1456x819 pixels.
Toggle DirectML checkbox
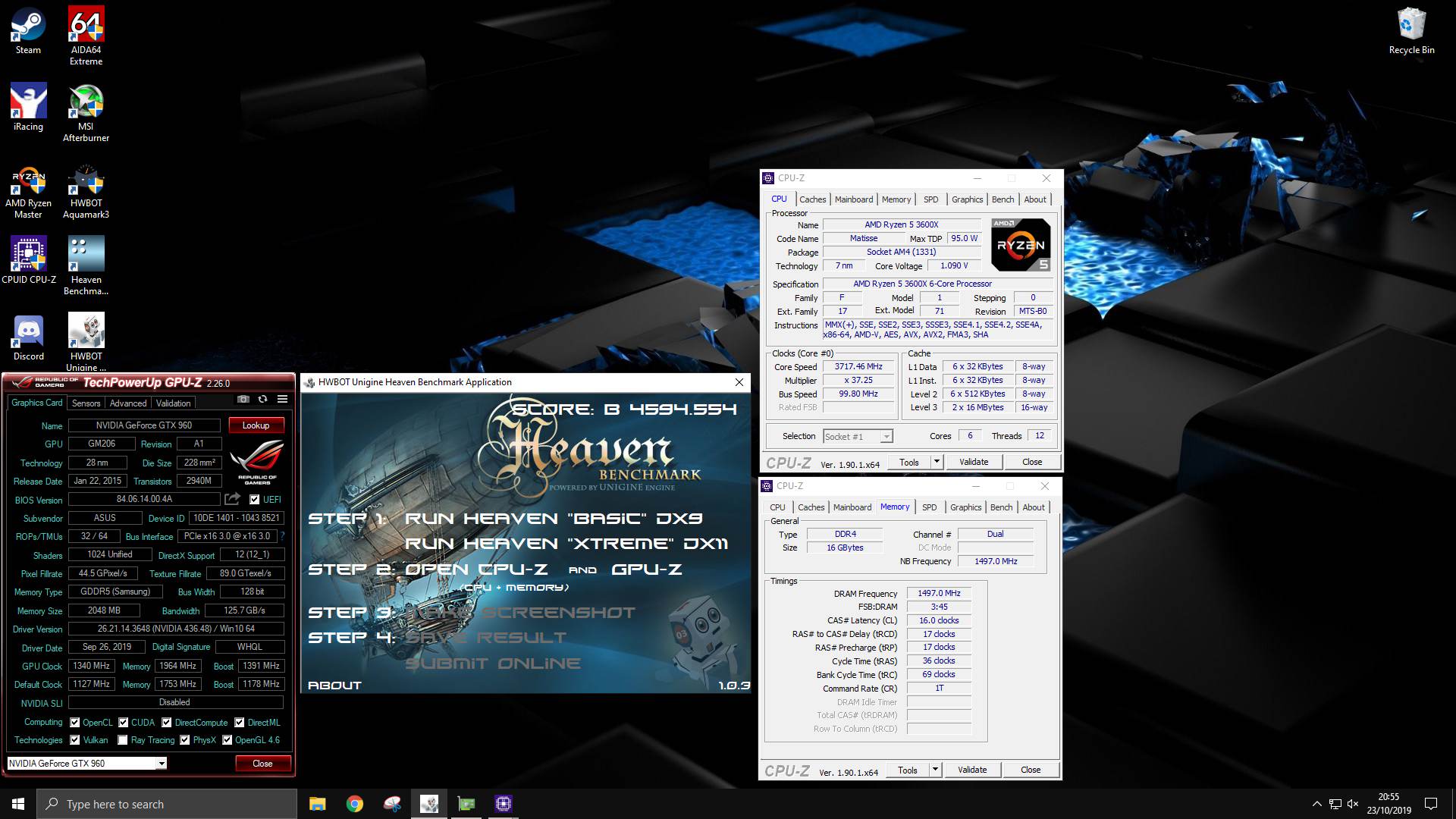click(240, 723)
